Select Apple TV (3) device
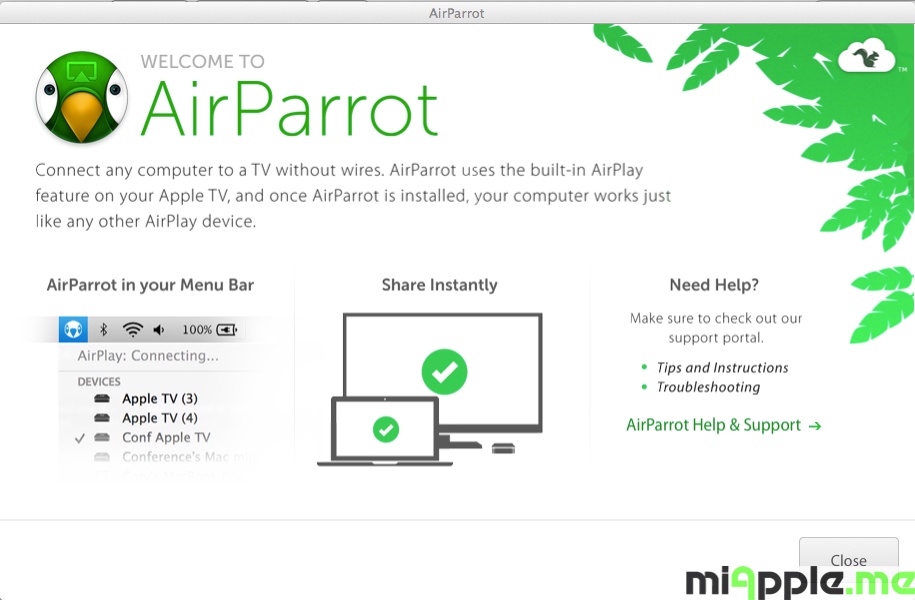Image resolution: width=915 pixels, height=600 pixels. pos(159,398)
